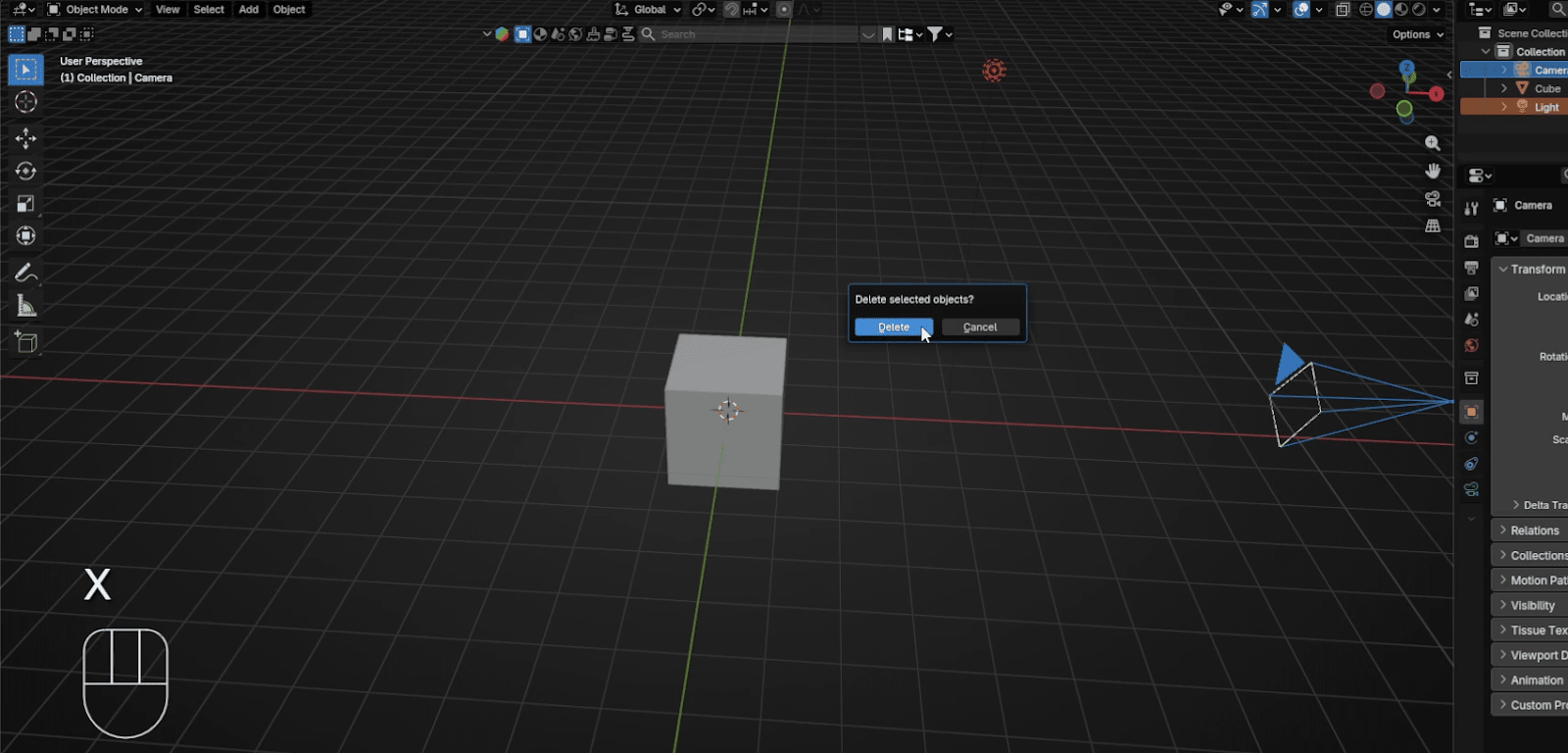Confirm with the Delete button
1568x753 pixels.
[893, 327]
